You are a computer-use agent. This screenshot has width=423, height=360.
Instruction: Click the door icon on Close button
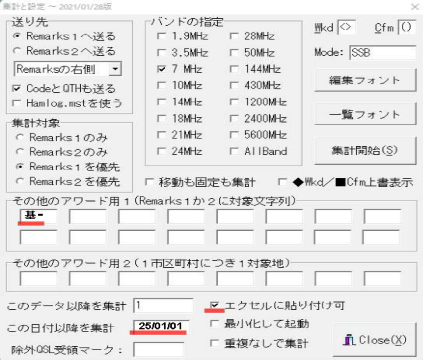coord(349,340)
